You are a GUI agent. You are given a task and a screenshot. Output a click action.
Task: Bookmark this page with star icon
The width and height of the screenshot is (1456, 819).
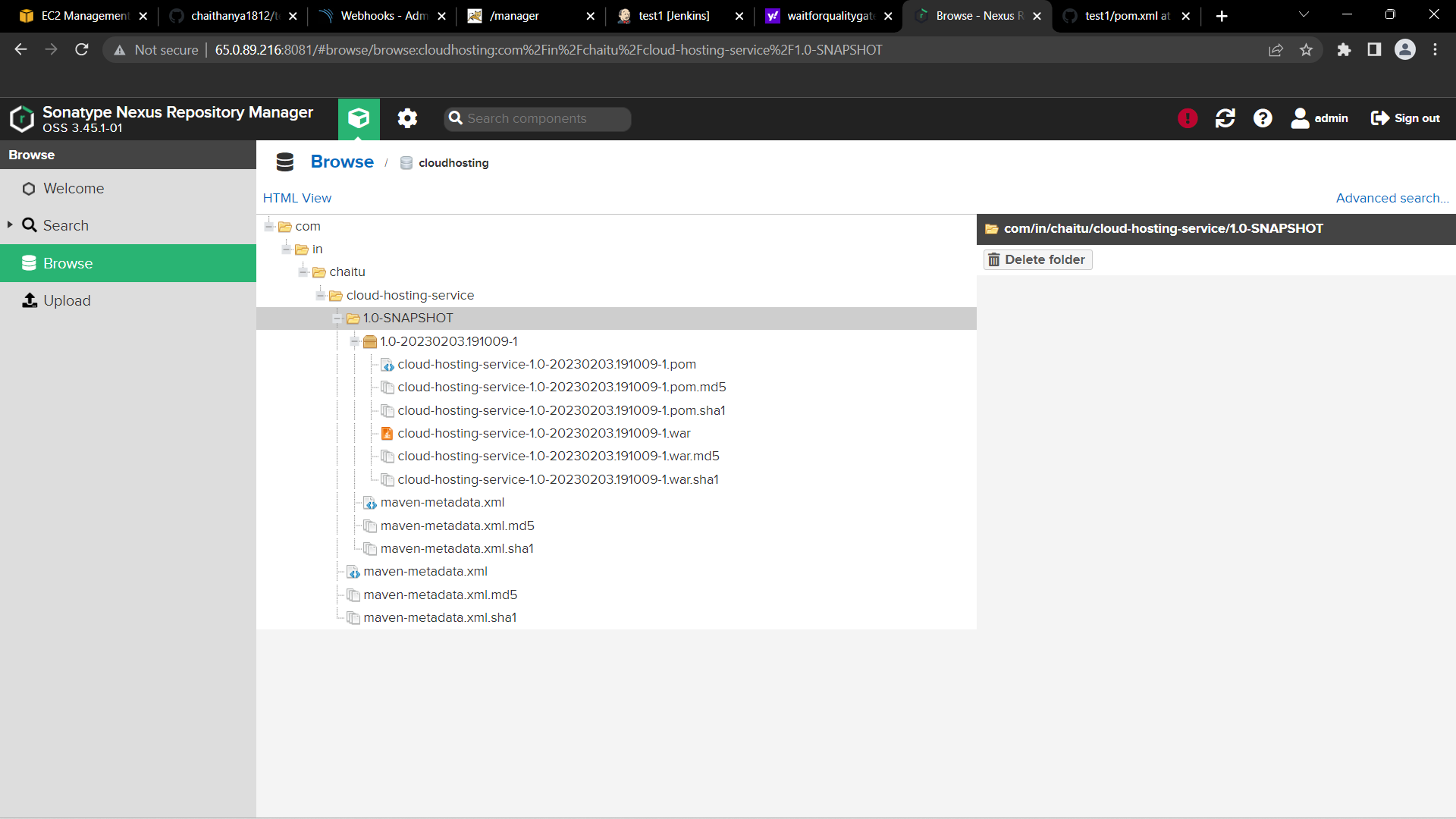(x=1306, y=50)
